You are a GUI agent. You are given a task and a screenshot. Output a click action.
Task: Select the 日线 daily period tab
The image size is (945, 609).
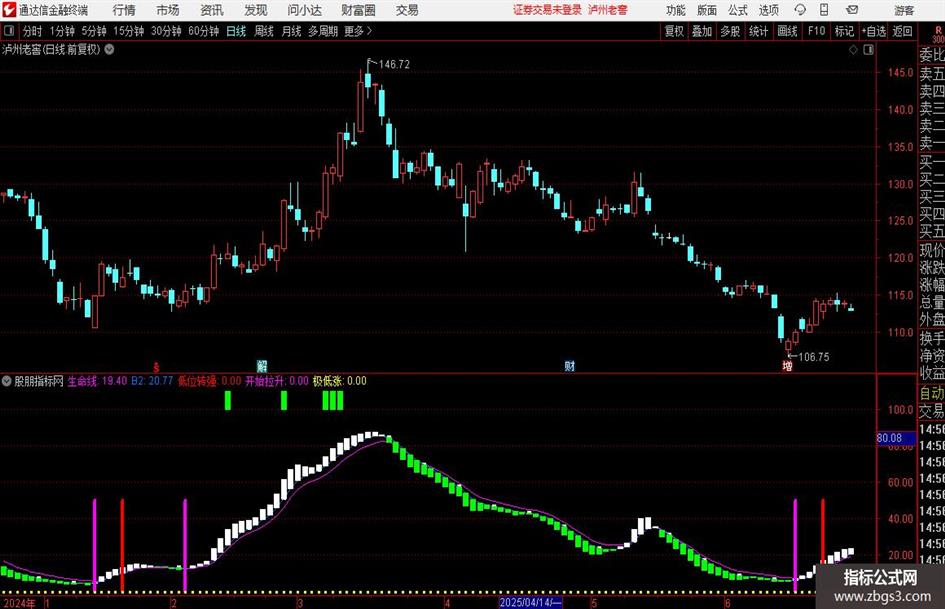pyautogui.click(x=236, y=31)
